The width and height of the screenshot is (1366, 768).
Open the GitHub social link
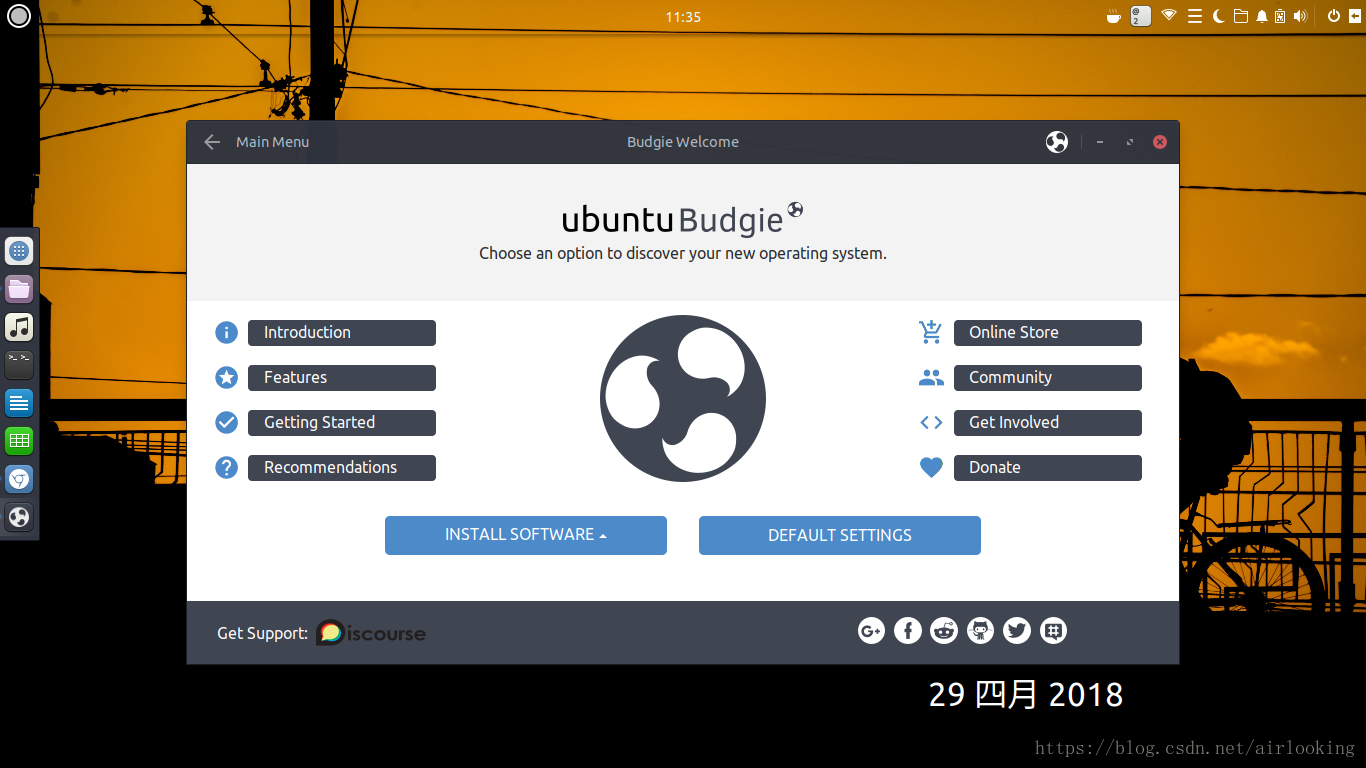(x=981, y=631)
